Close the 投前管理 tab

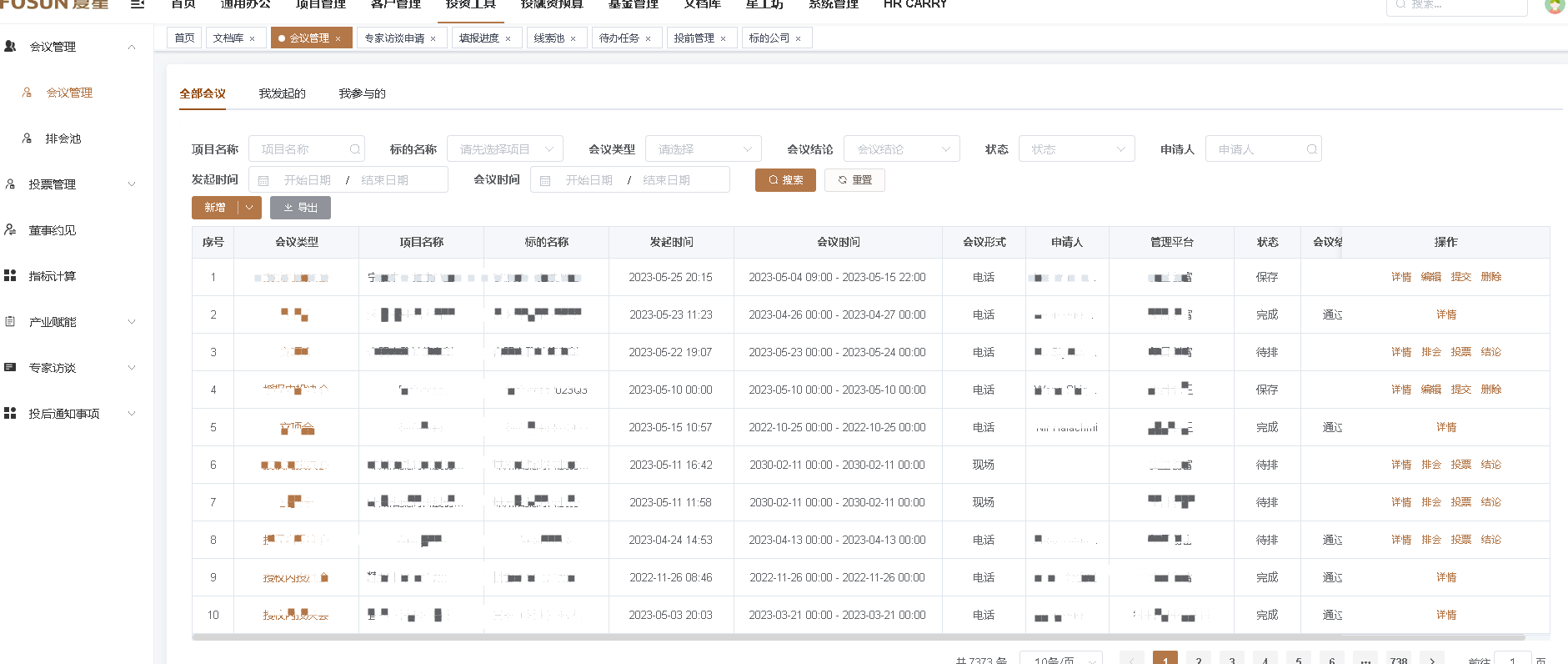(x=723, y=38)
